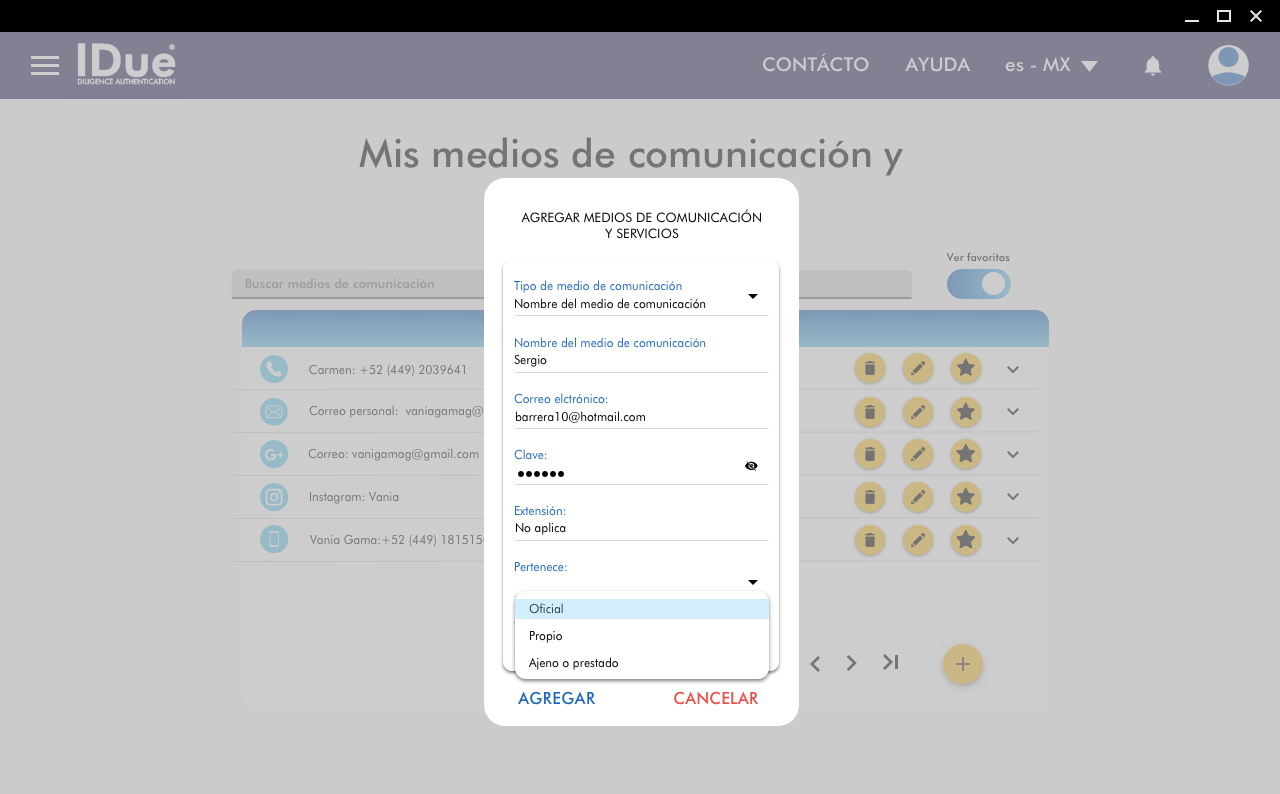The width and height of the screenshot is (1280, 794).
Task: Toggle the Ver favoritos switch
Action: click(x=978, y=284)
